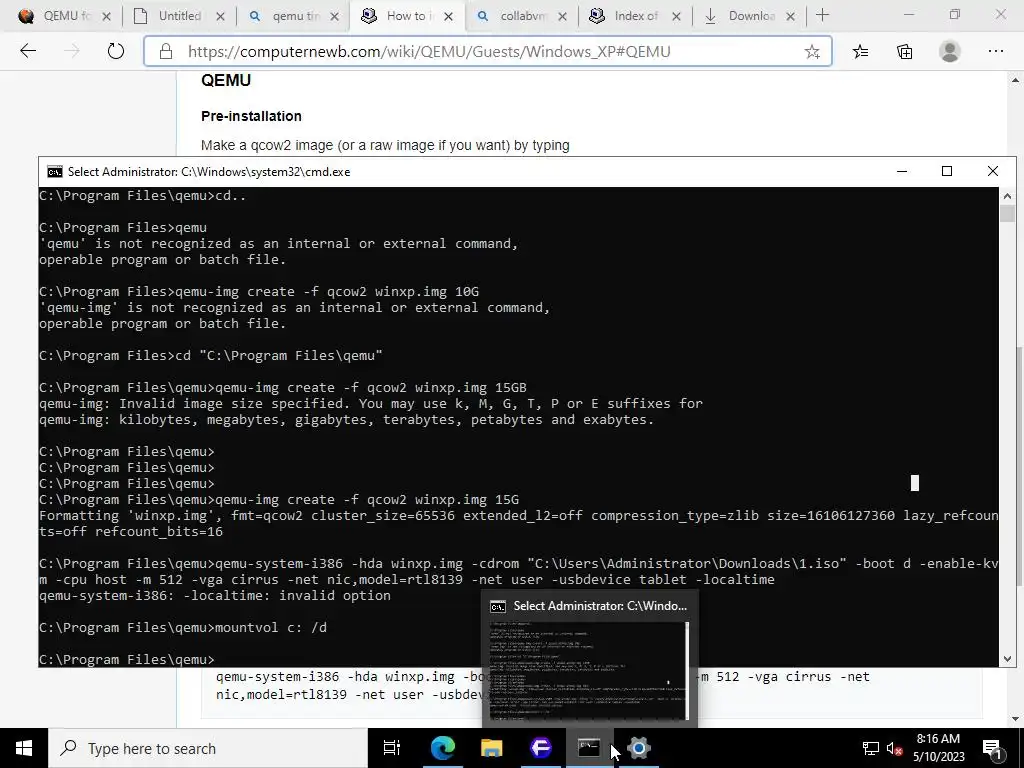This screenshot has width=1024, height=768.
Task: View site lock info in address bar
Action: point(166,52)
